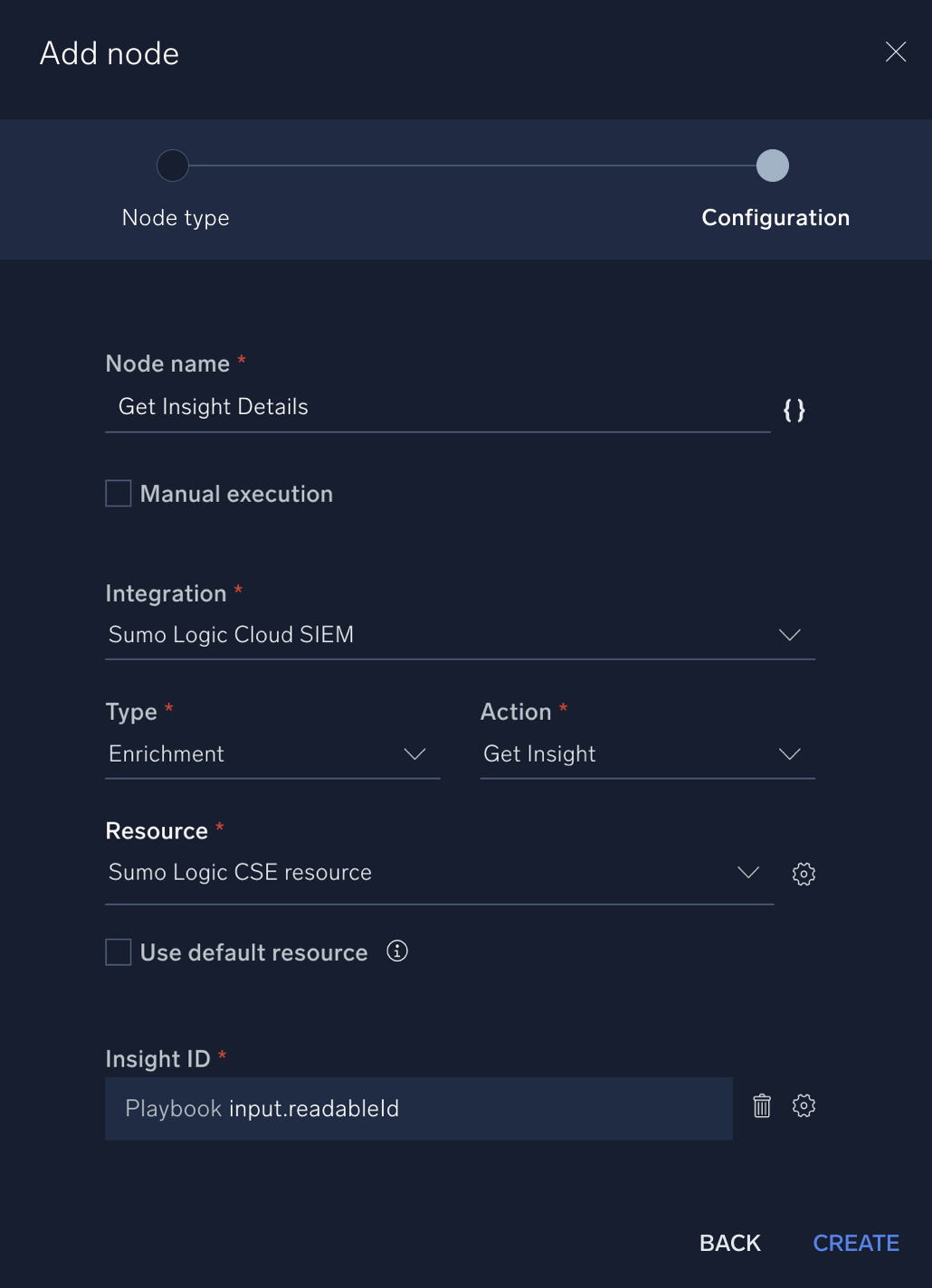The width and height of the screenshot is (932, 1288).
Task: Close the Add node dialog
Action: (x=895, y=52)
